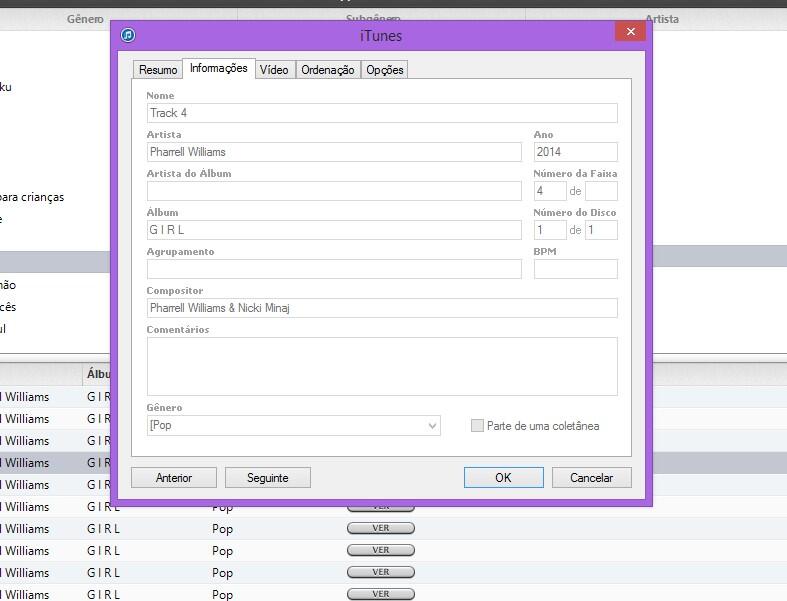The image size is (787, 601).
Task: Click the empty total tracks field
Action: [x=601, y=191]
